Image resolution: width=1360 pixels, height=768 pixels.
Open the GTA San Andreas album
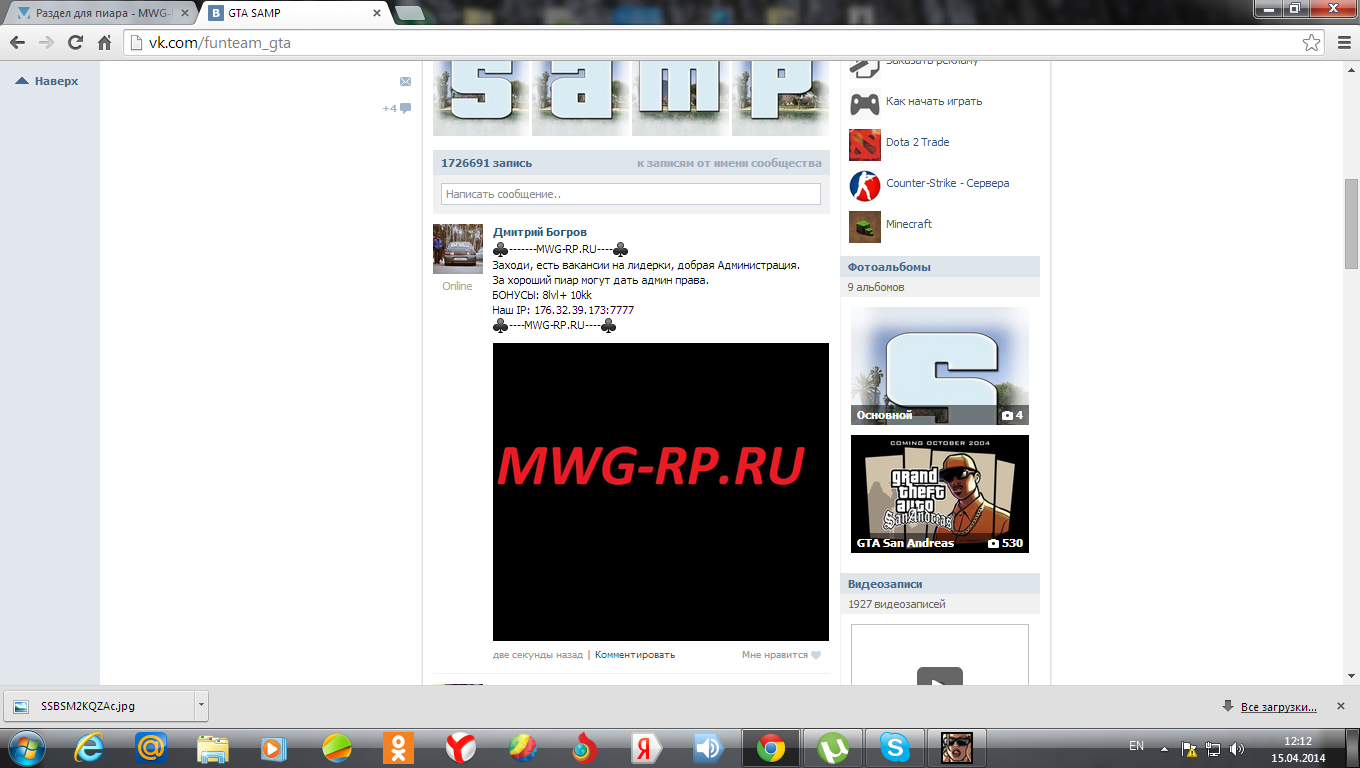[x=940, y=494]
